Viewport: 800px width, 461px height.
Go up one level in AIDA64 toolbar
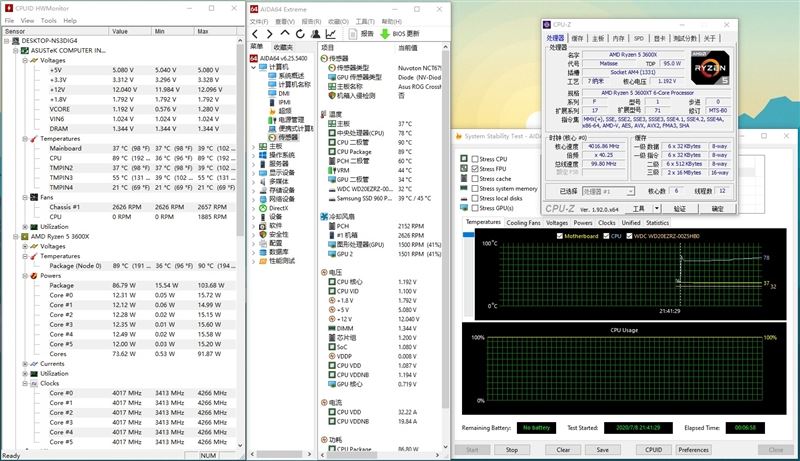285,34
